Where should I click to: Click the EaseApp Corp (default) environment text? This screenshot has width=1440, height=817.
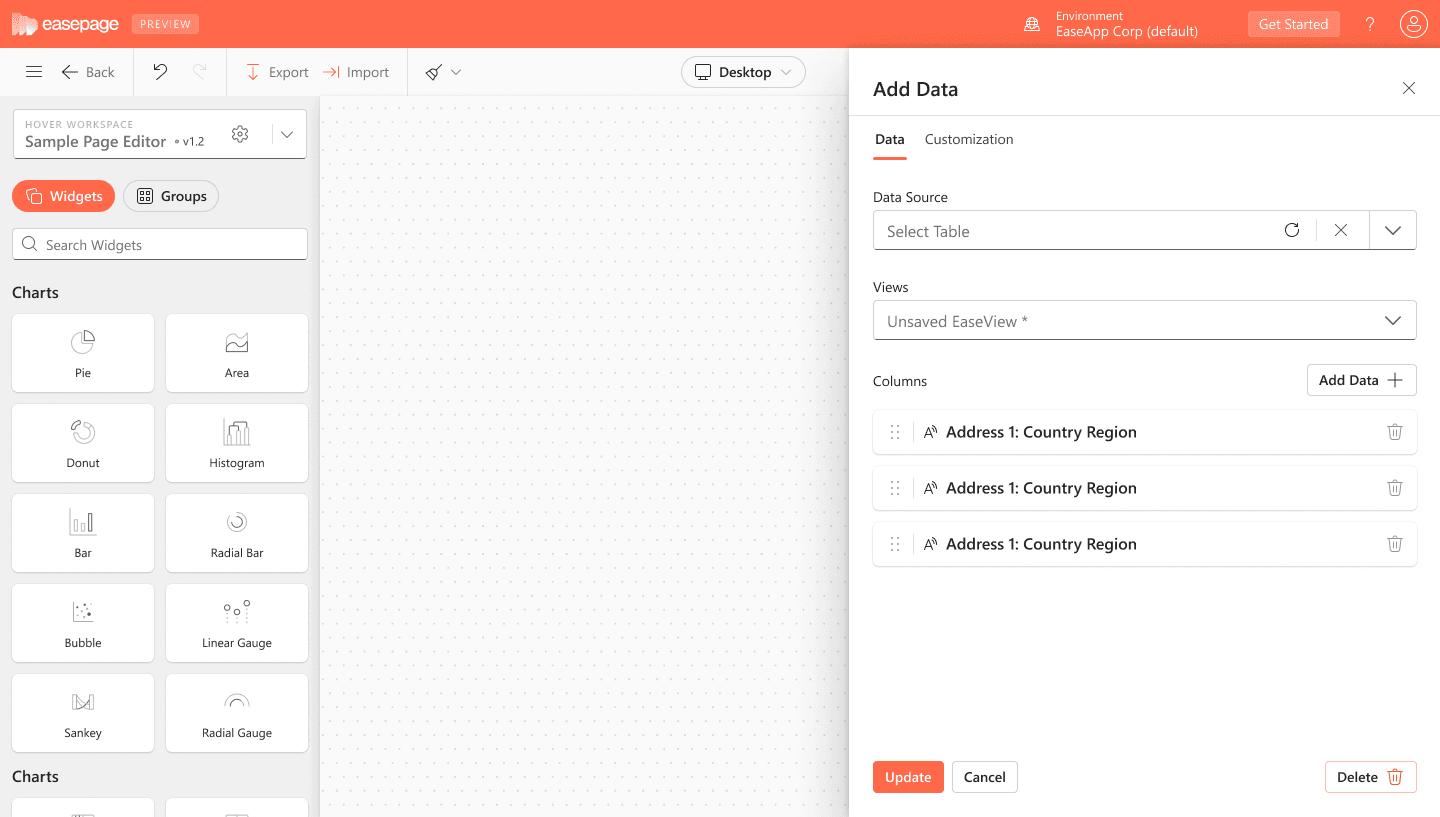(1127, 31)
